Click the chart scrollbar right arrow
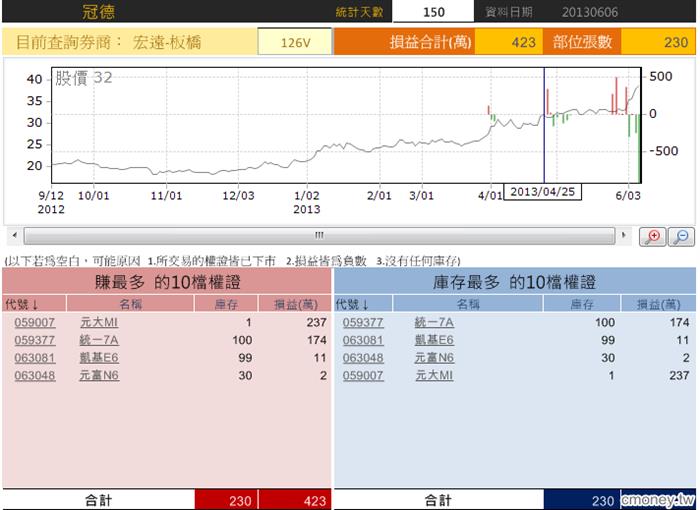 pyautogui.click(x=626, y=236)
